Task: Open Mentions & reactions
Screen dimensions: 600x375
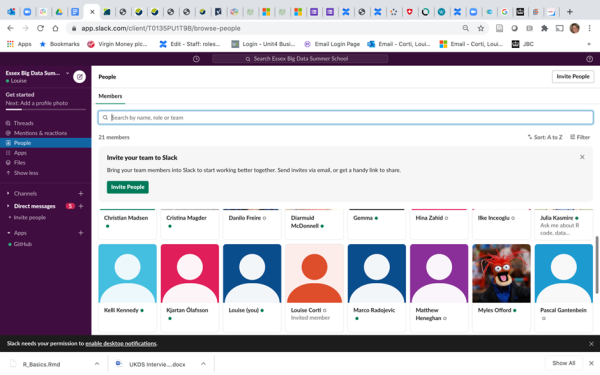Action: click(x=40, y=133)
